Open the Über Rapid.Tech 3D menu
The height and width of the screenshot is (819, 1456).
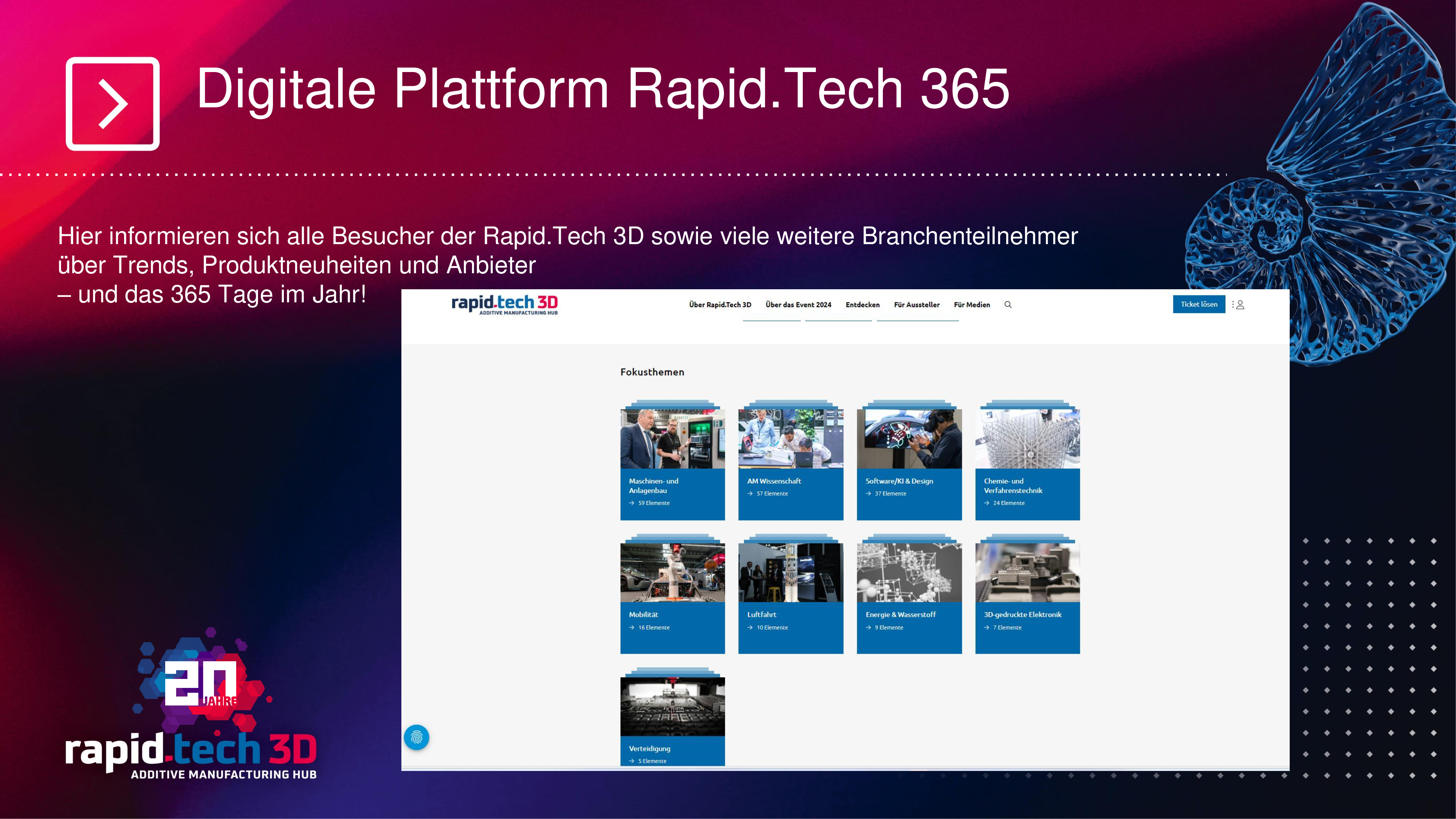[x=720, y=305]
